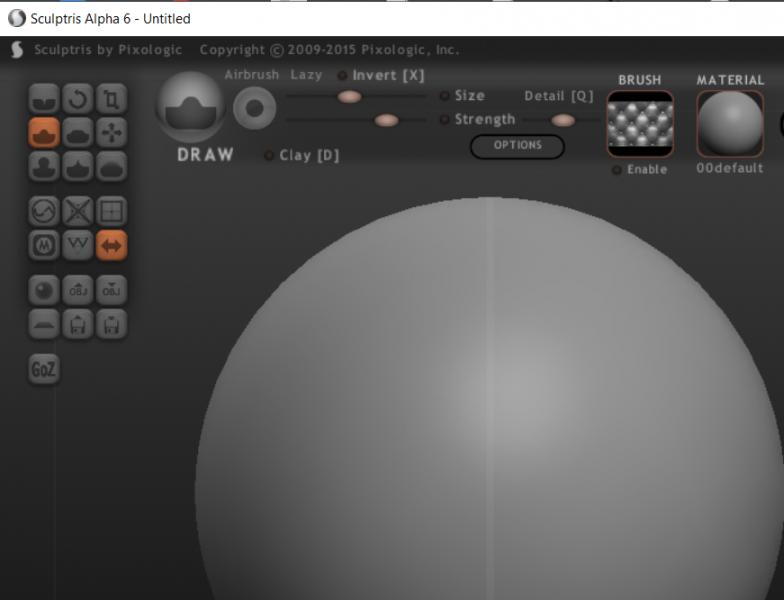Click the Strength slider handle
Image resolution: width=784 pixels, height=600 pixels.
click(386, 120)
